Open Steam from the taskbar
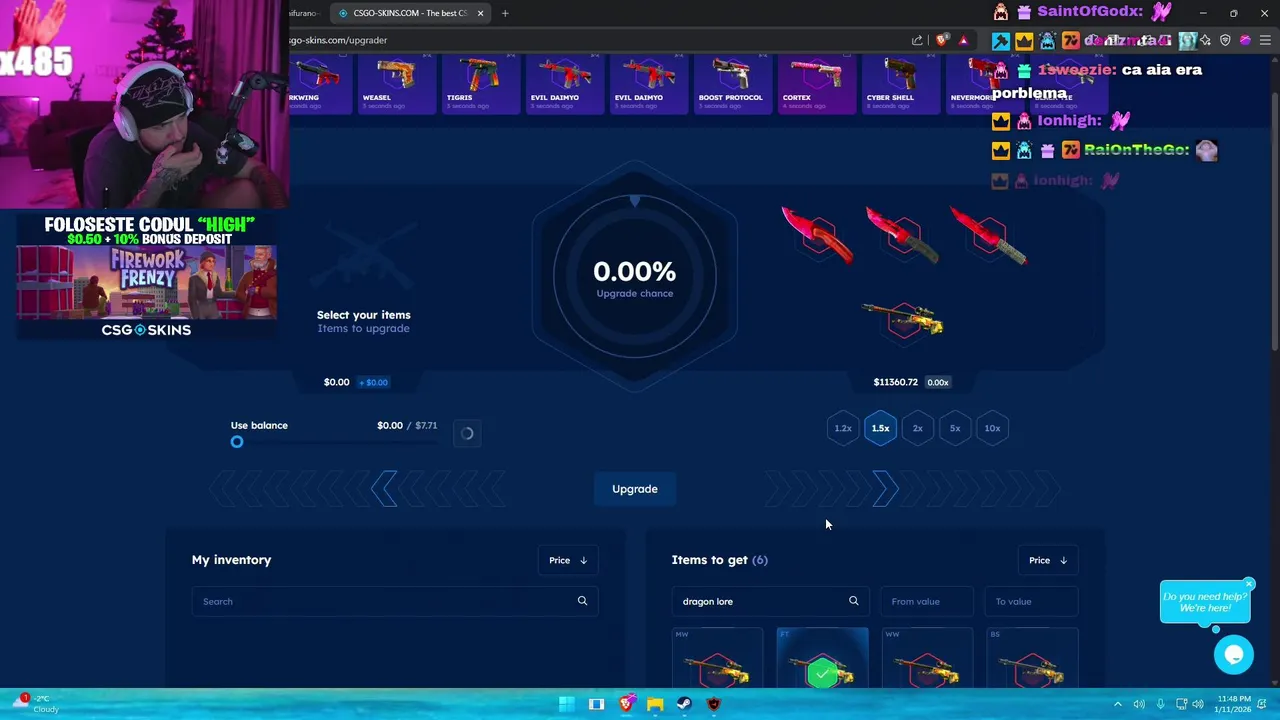The image size is (1280, 720). pyautogui.click(x=684, y=704)
